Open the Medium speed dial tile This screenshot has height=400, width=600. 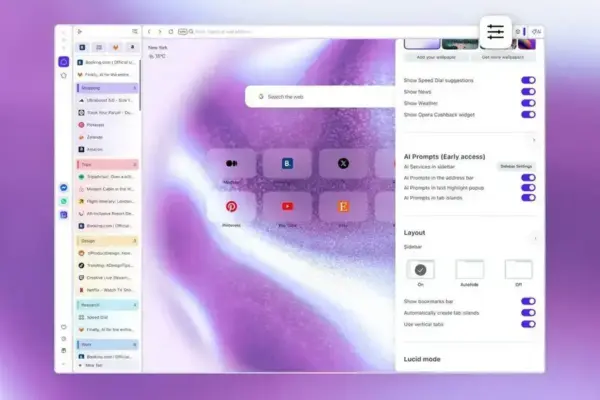coord(232,163)
